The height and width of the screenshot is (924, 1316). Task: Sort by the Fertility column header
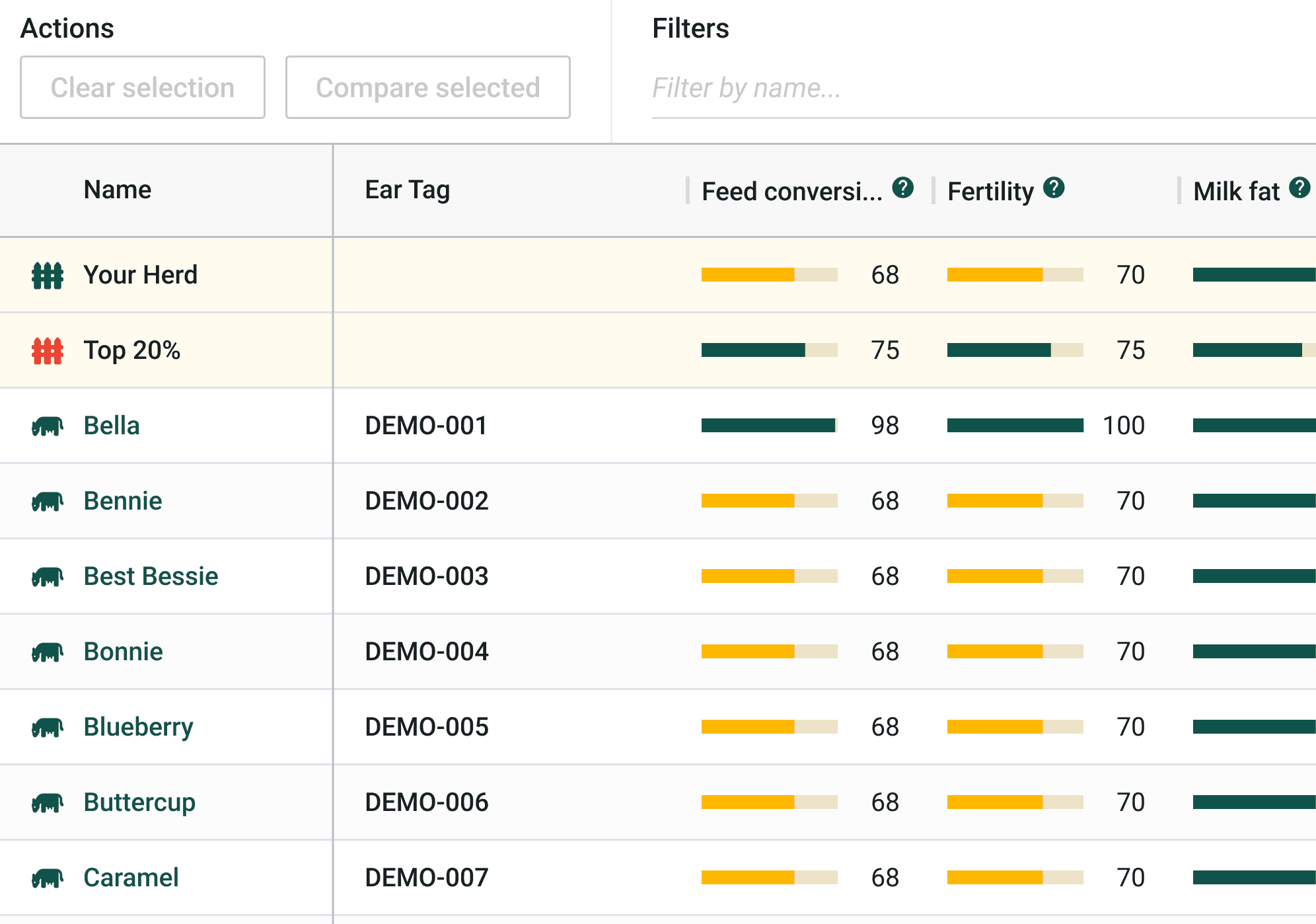pos(990,192)
